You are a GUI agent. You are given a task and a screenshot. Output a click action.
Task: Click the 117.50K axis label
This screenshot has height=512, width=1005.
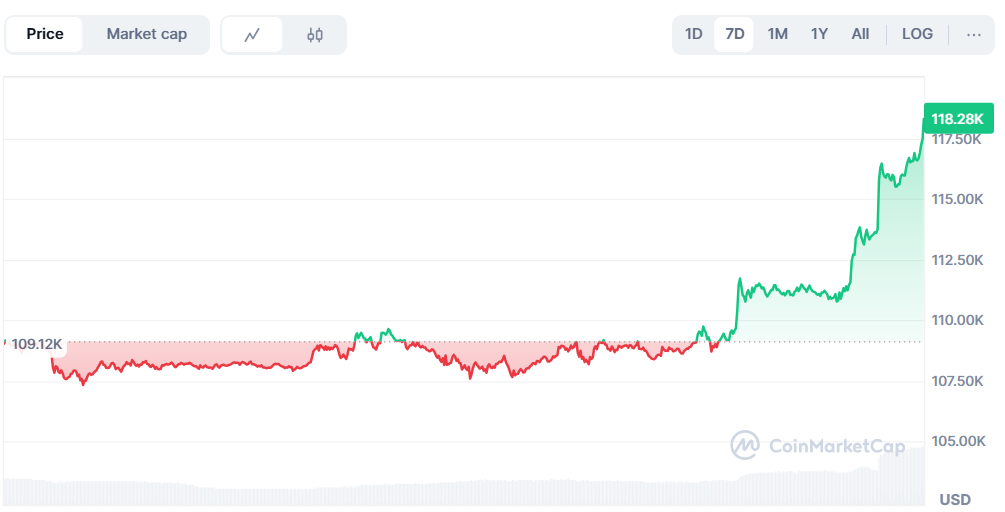pos(957,140)
